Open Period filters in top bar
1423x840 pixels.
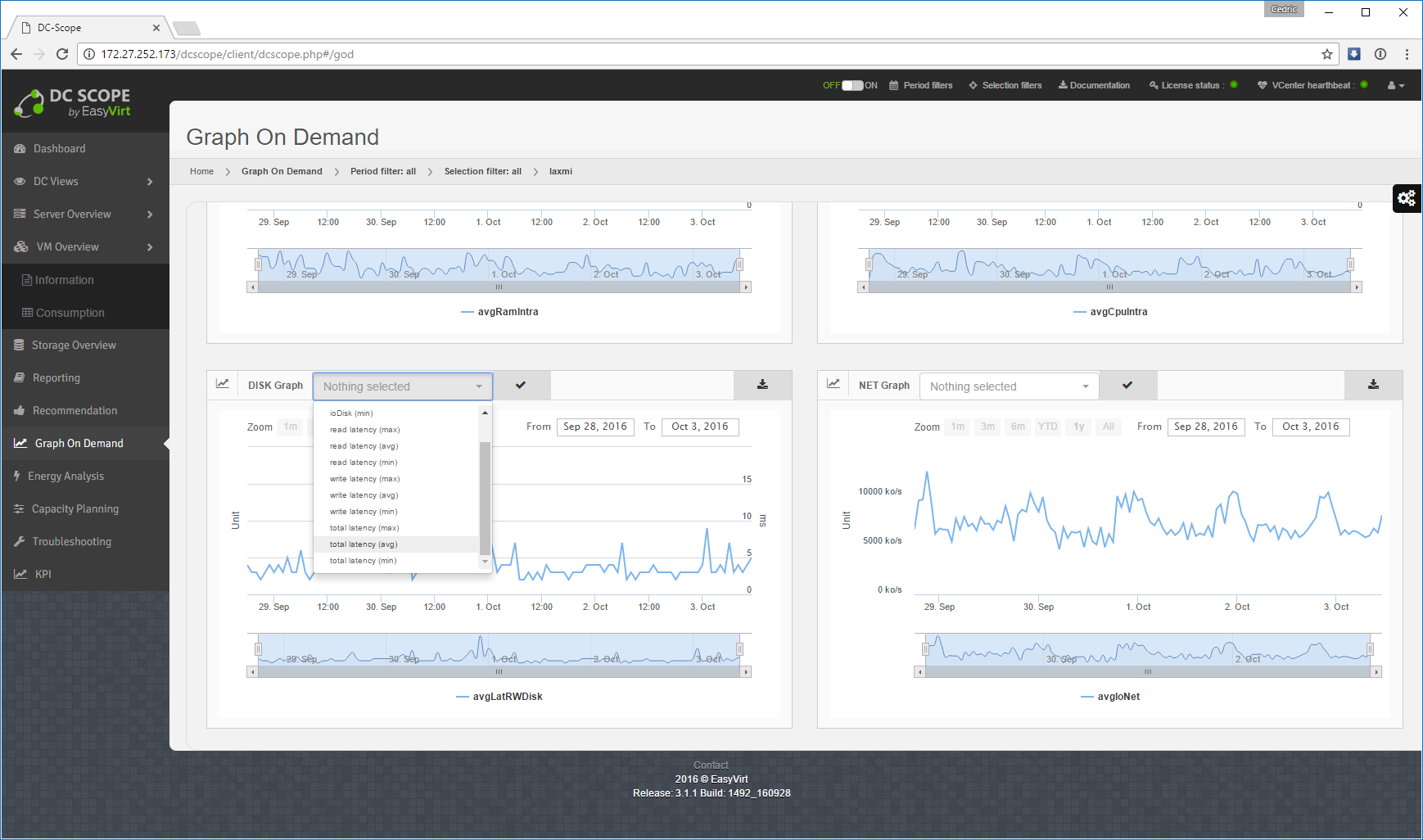(921, 85)
